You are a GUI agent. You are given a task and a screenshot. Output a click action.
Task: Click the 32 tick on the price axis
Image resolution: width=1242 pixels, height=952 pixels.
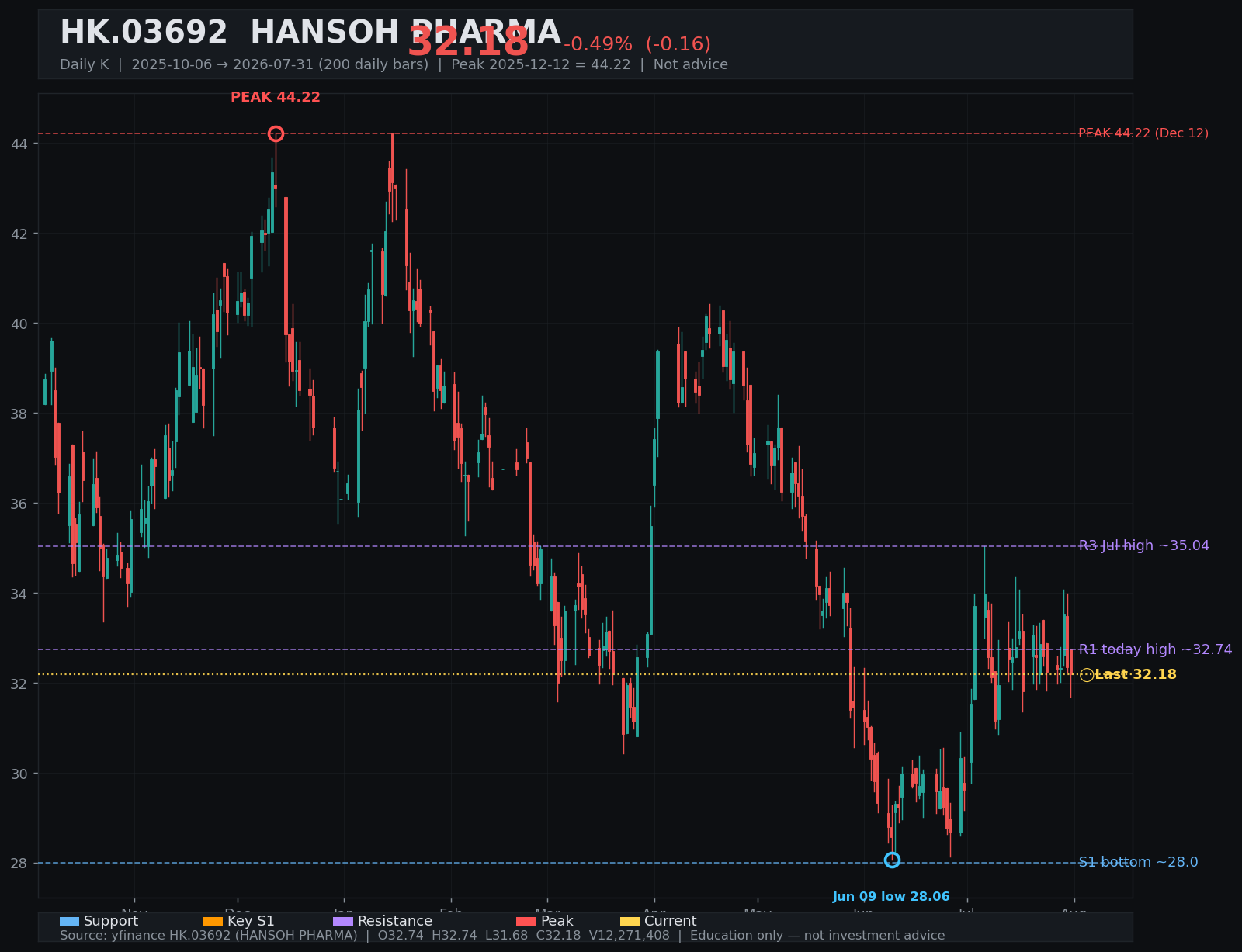pos(19,684)
